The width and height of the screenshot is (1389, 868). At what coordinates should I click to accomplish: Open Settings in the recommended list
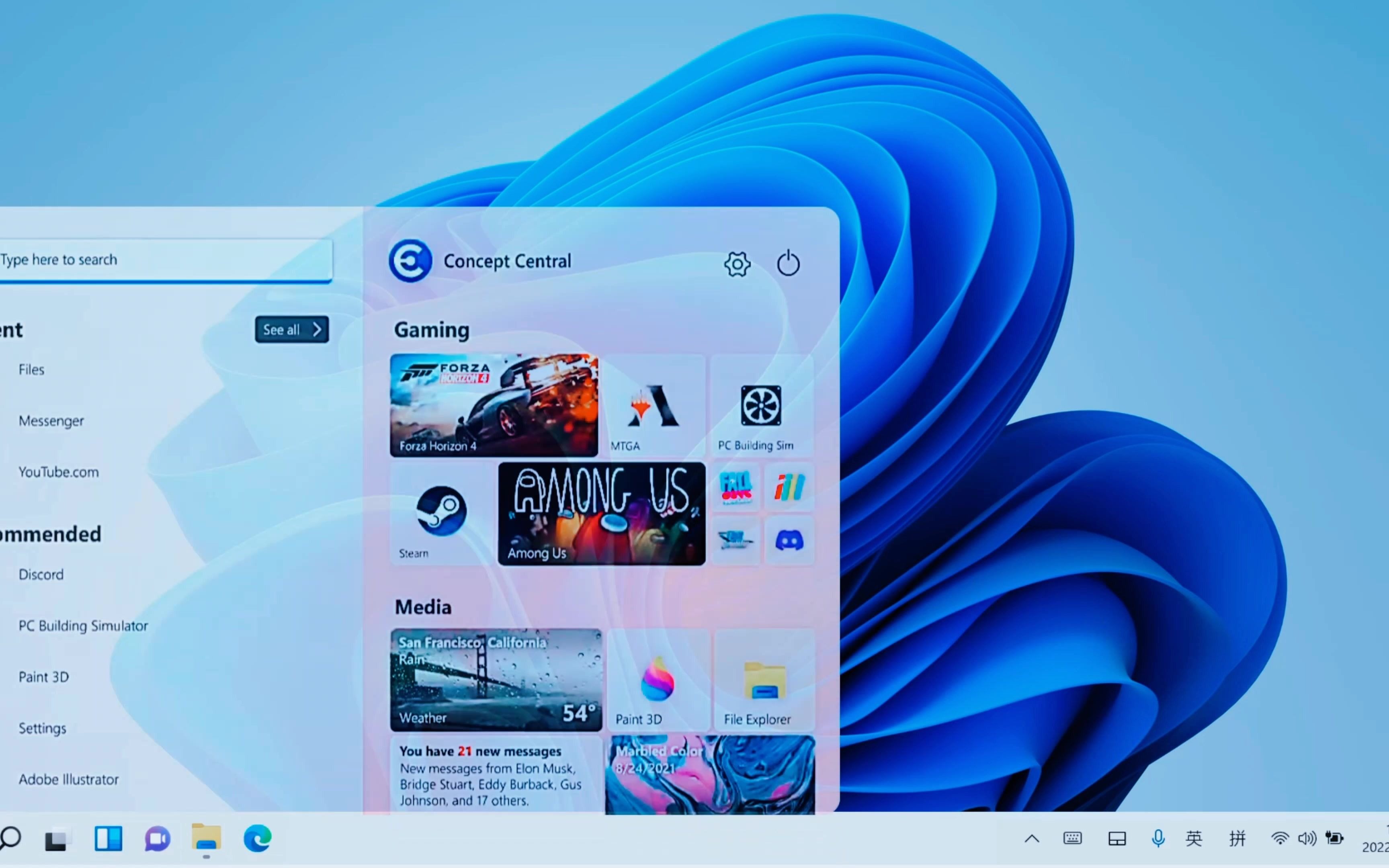click(x=43, y=729)
